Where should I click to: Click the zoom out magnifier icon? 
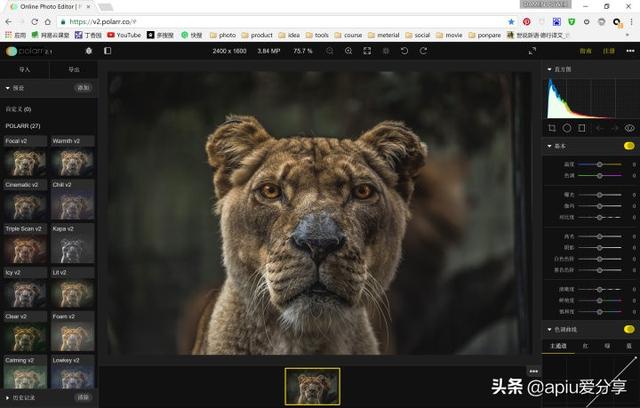[330, 51]
